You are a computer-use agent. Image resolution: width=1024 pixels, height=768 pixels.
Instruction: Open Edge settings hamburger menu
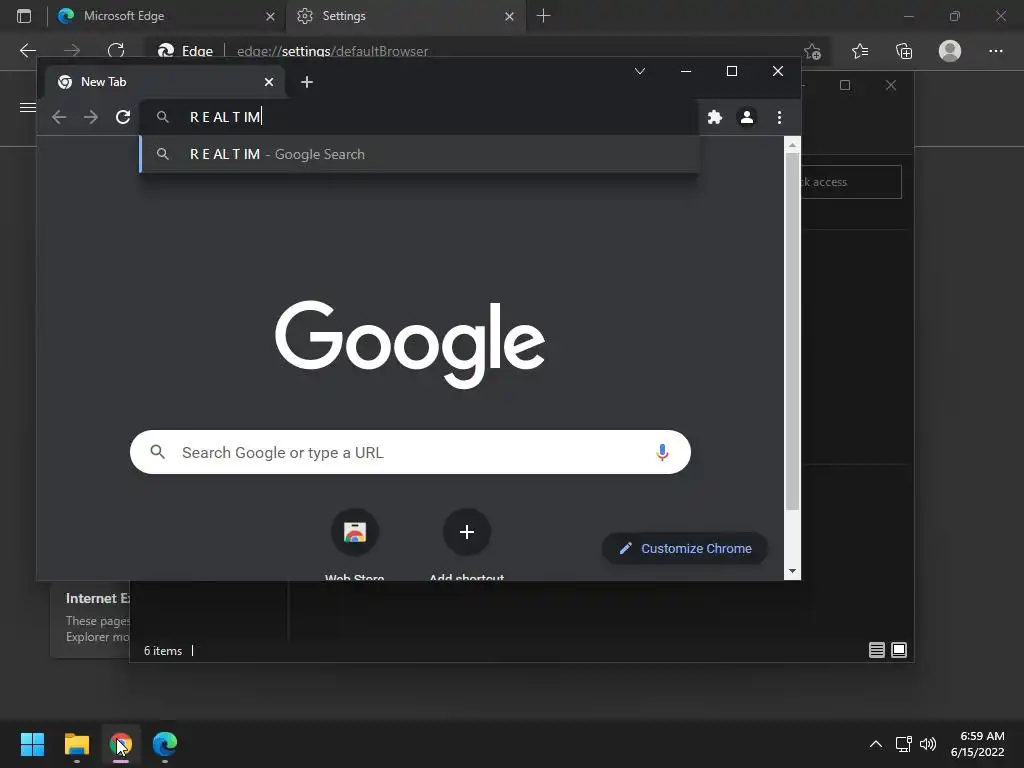point(27,107)
